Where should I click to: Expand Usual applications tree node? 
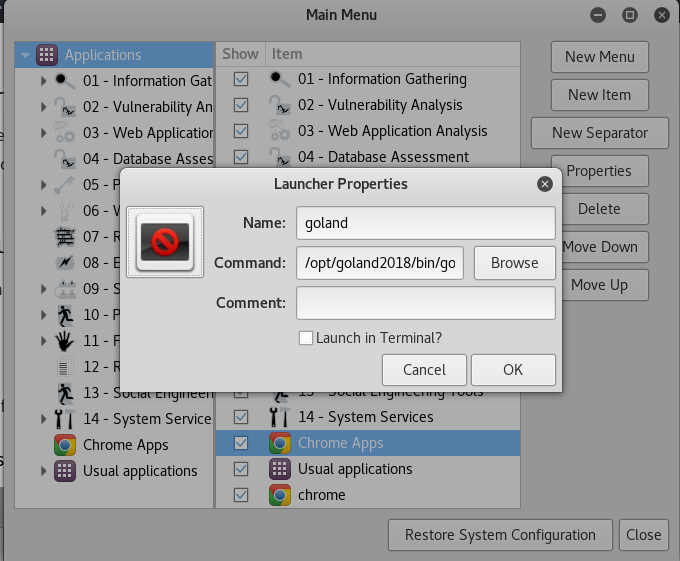click(43, 471)
